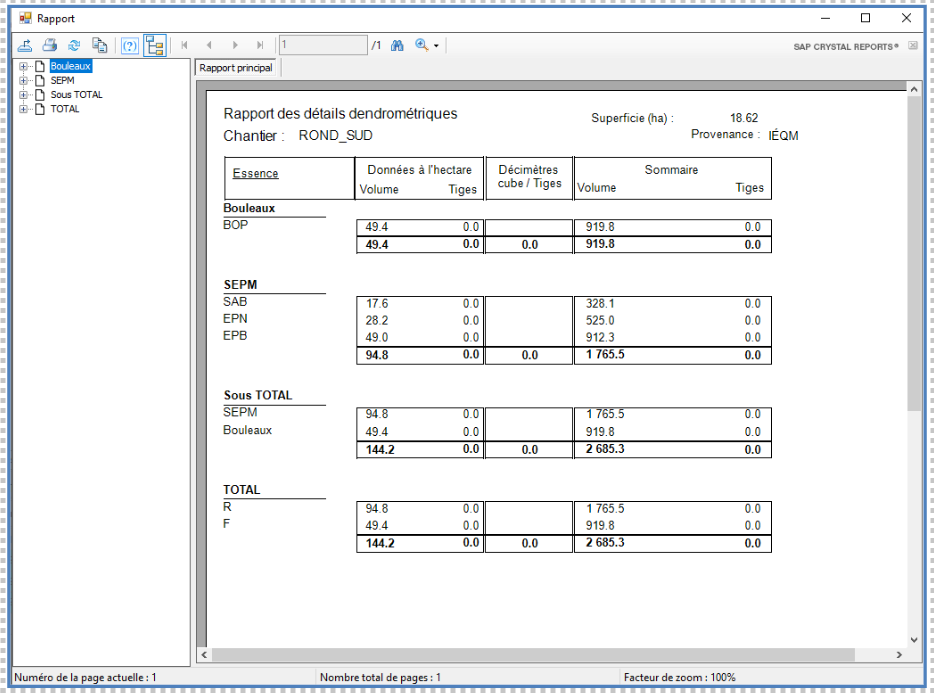Image resolution: width=934 pixels, height=694 pixels.
Task: Expand the Sous TOTAL tree node
Action: [24, 95]
